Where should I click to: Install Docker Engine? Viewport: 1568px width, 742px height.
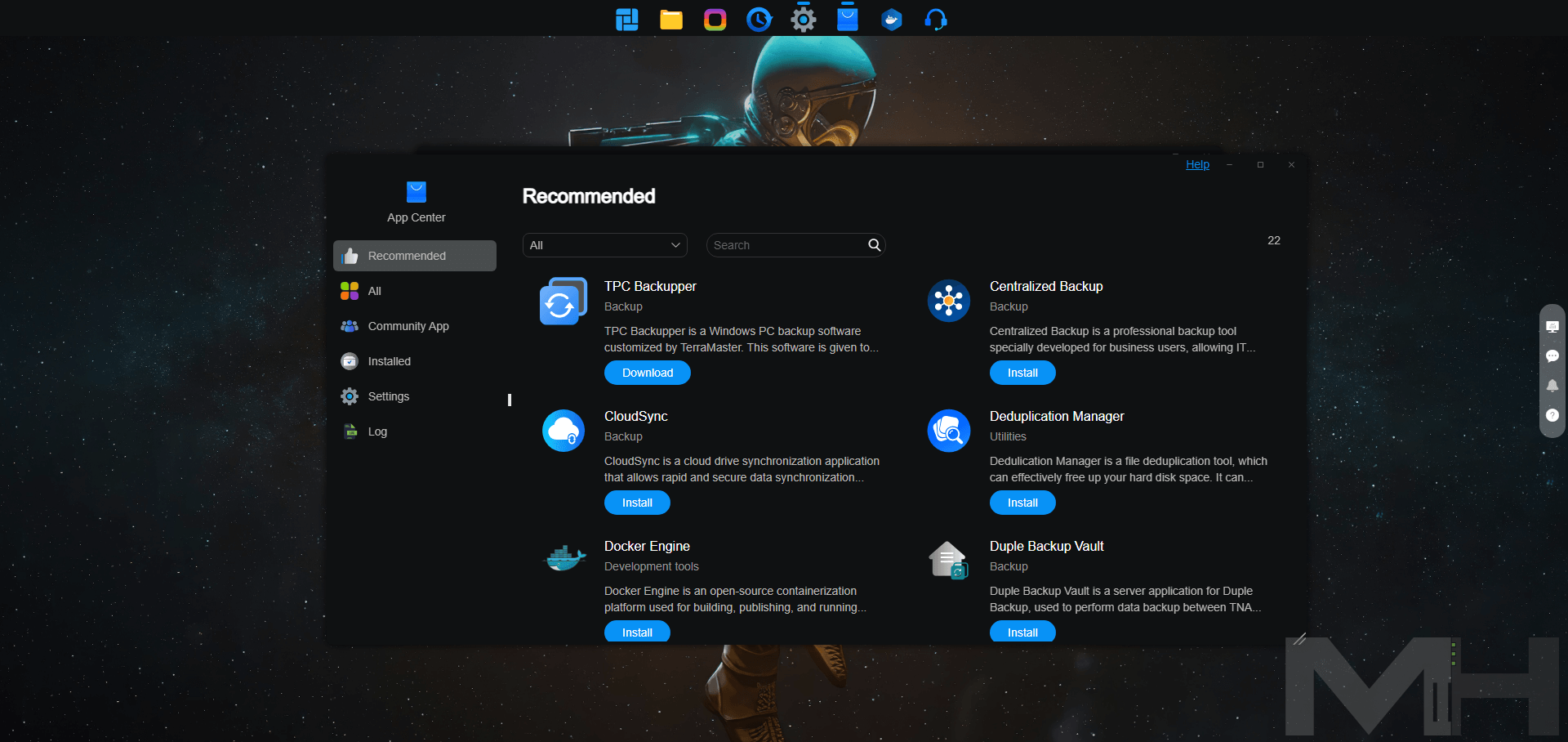(637, 632)
